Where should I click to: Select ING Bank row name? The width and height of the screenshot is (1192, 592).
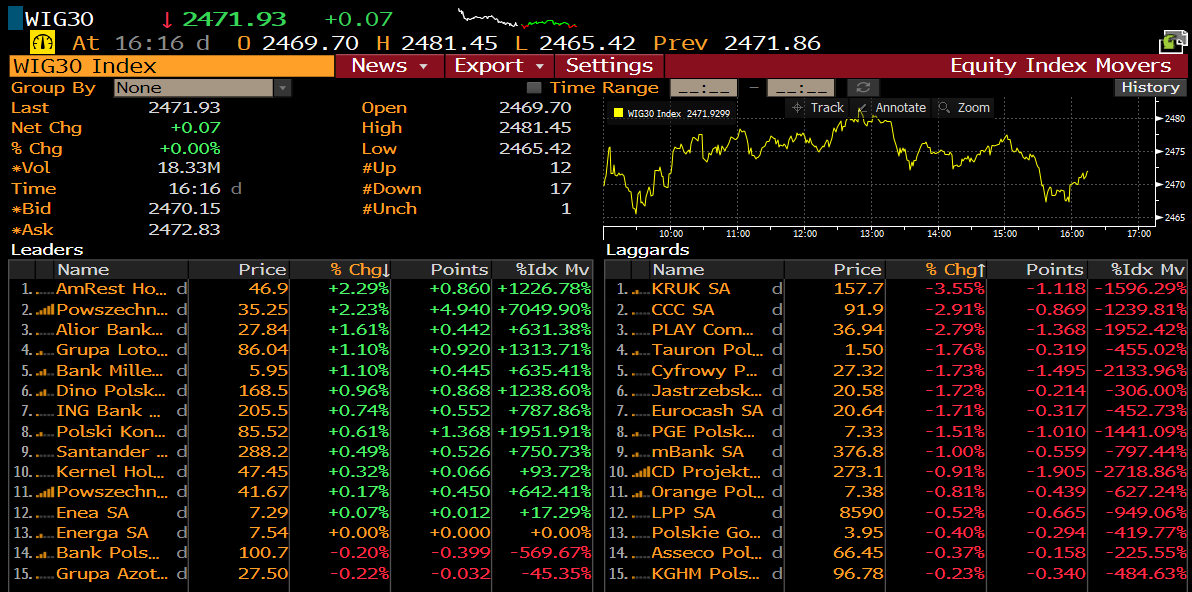[109, 410]
